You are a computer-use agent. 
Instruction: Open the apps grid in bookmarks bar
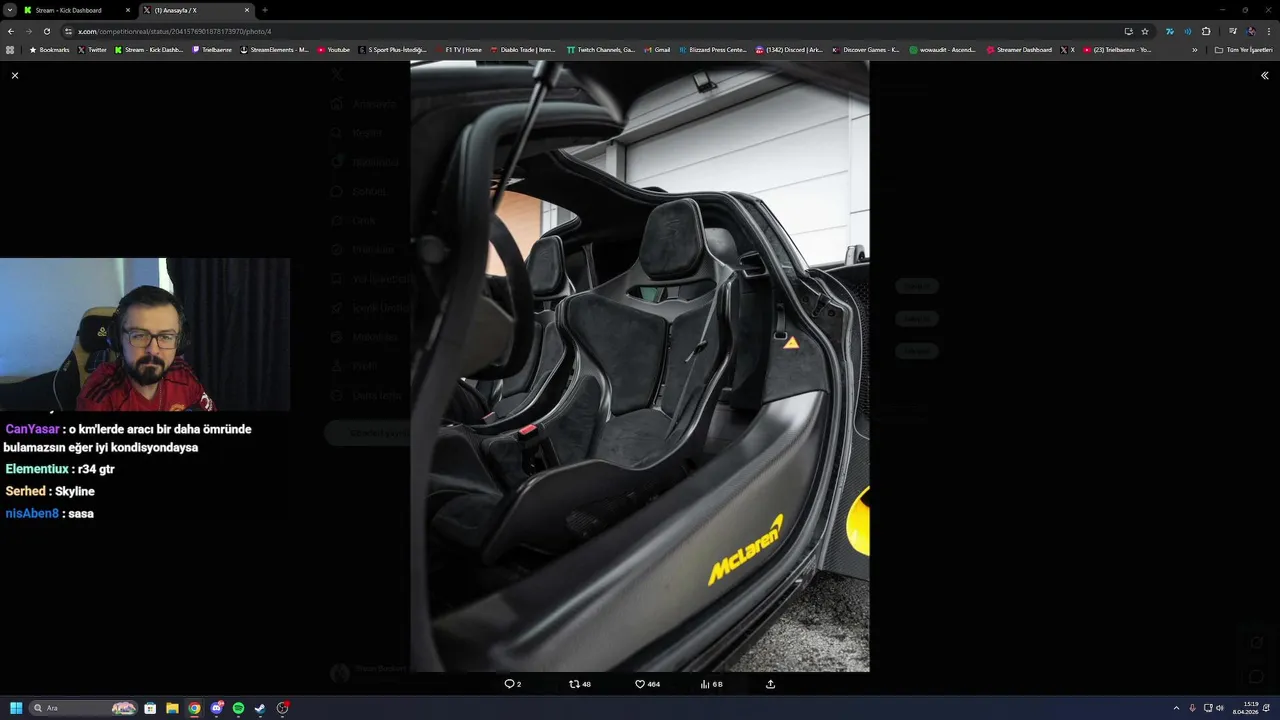click(10, 49)
